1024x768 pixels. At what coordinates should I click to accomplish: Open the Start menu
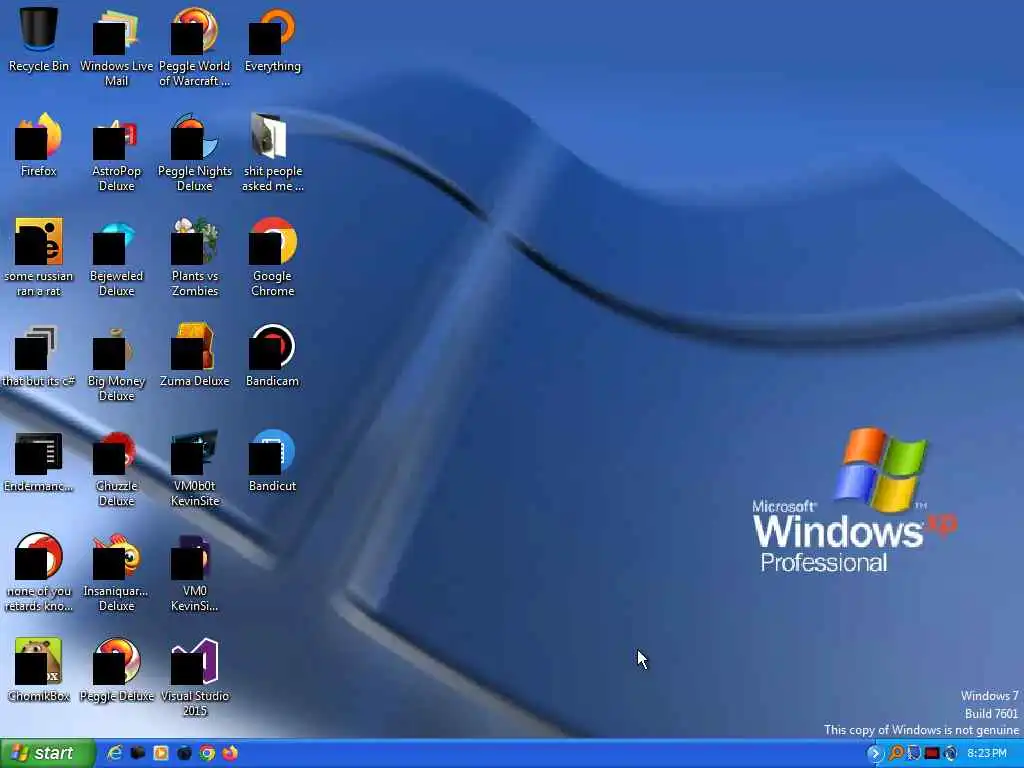click(47, 754)
